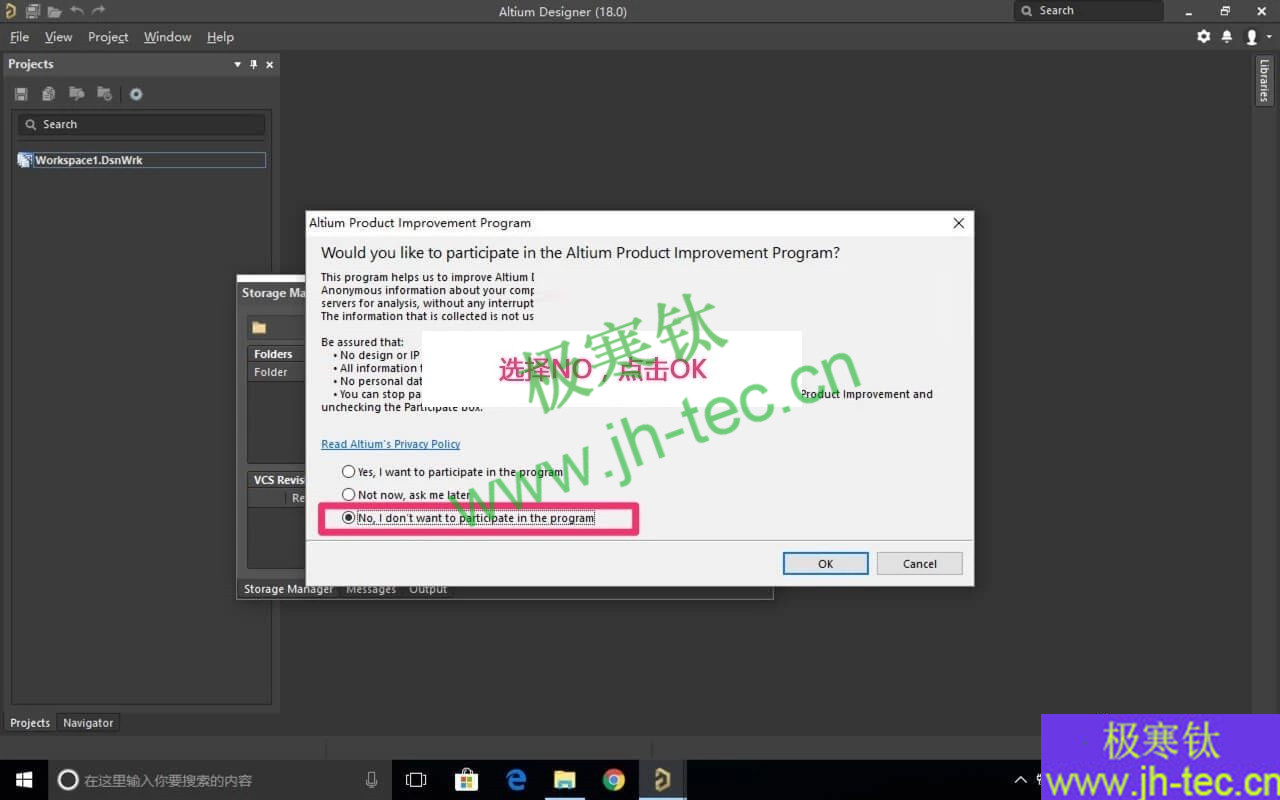Click the stacked documents icon in Projects panel toolbar

pos(48,94)
